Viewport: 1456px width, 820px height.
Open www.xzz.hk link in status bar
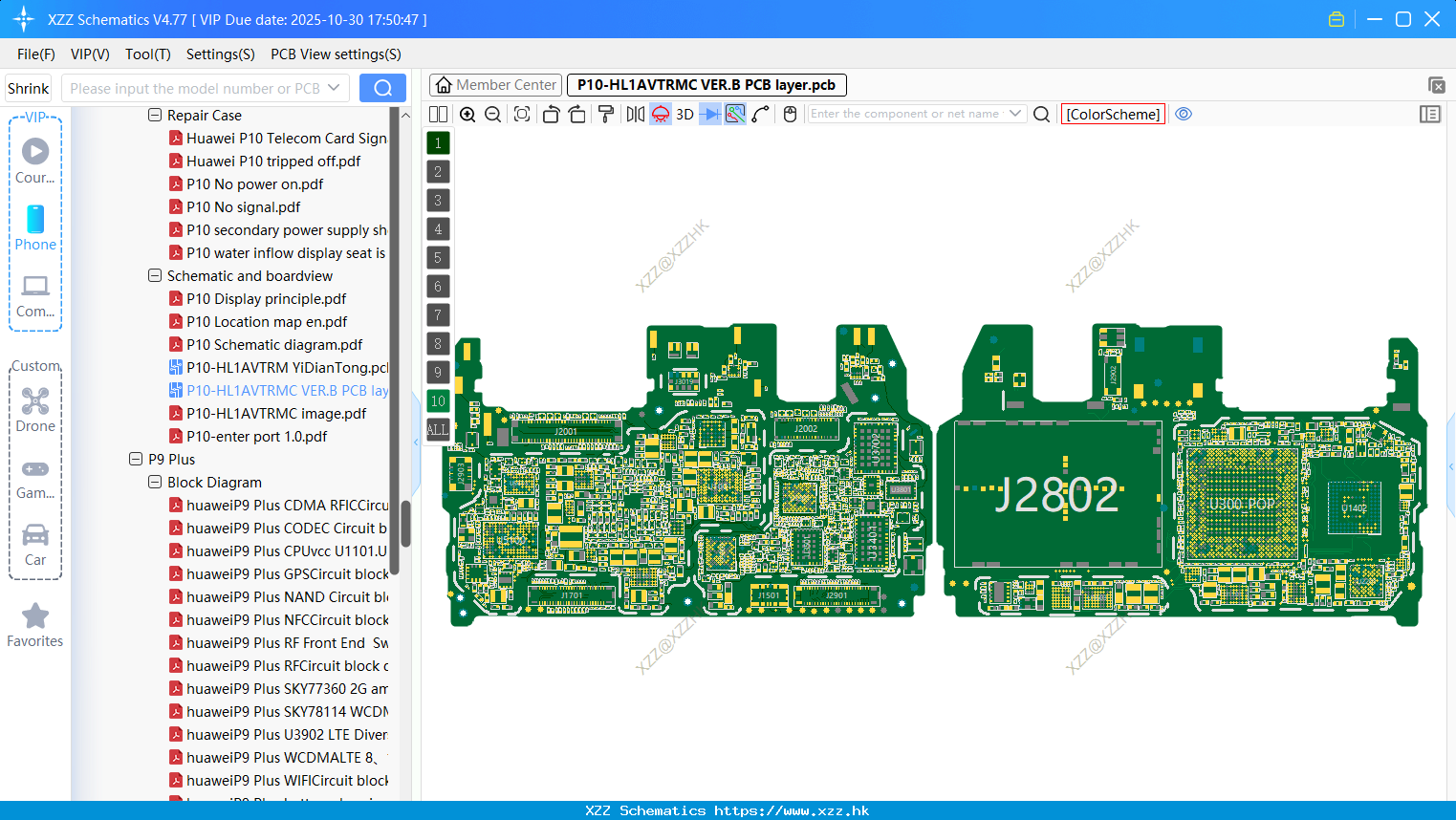(792, 810)
